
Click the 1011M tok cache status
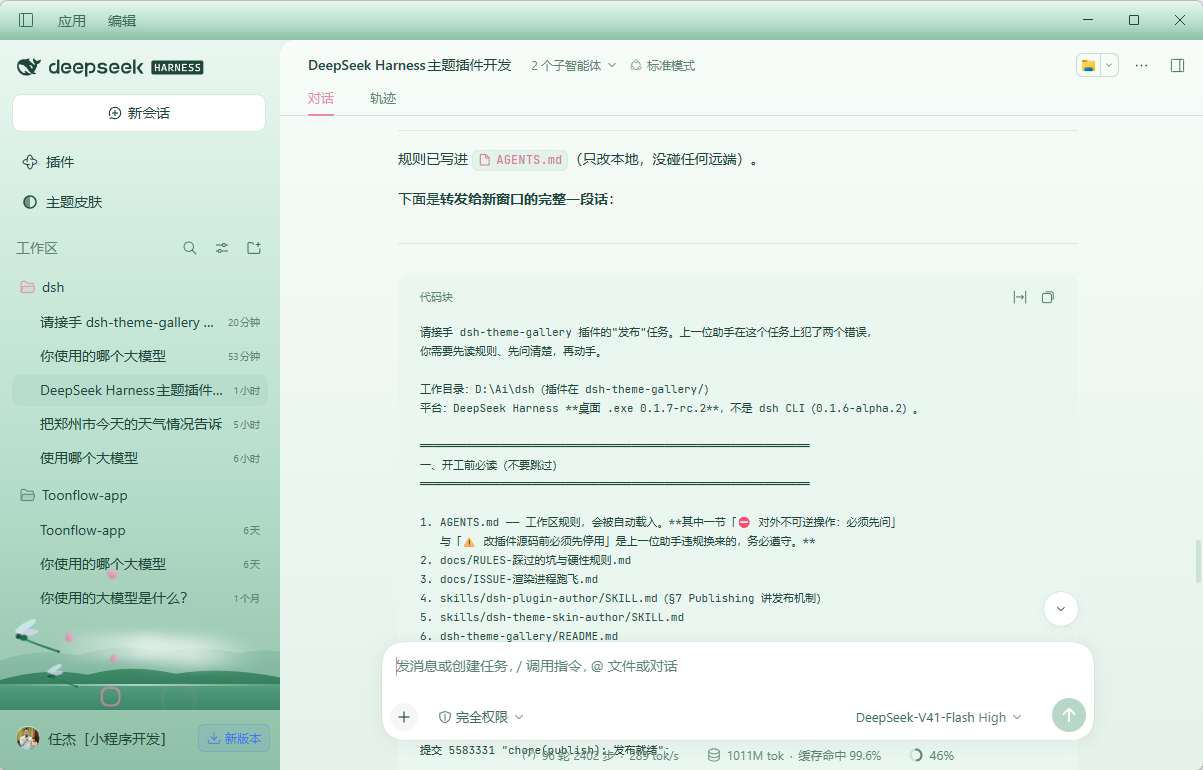(794, 756)
